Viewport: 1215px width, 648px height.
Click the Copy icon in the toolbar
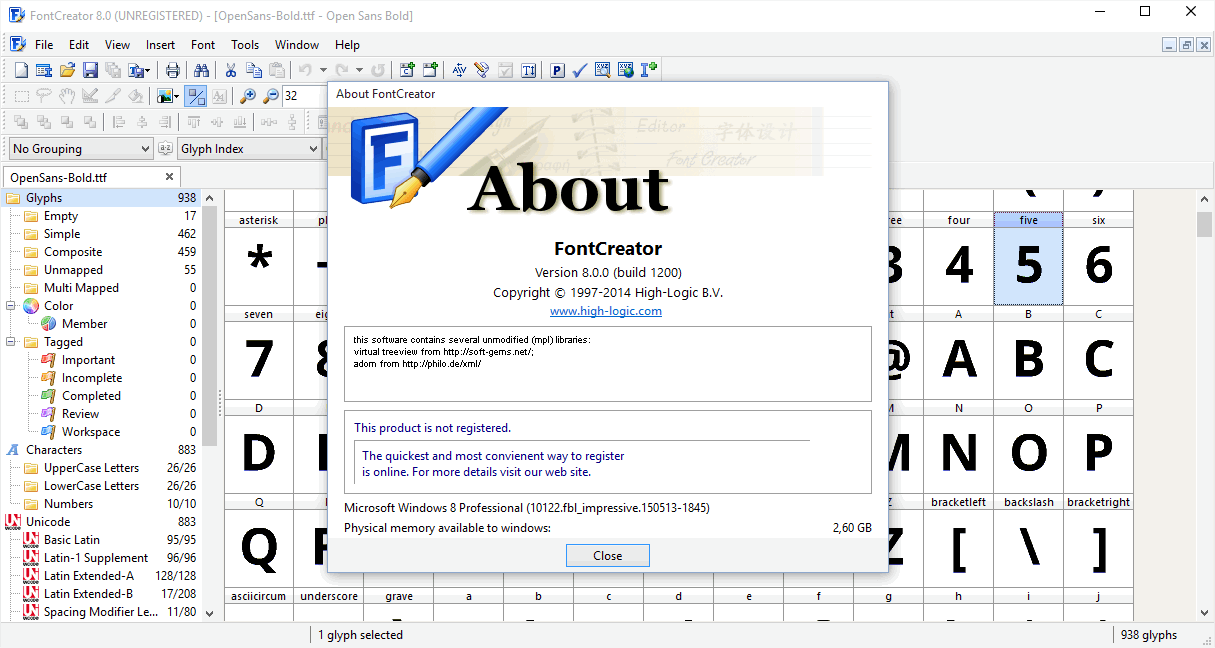point(253,70)
